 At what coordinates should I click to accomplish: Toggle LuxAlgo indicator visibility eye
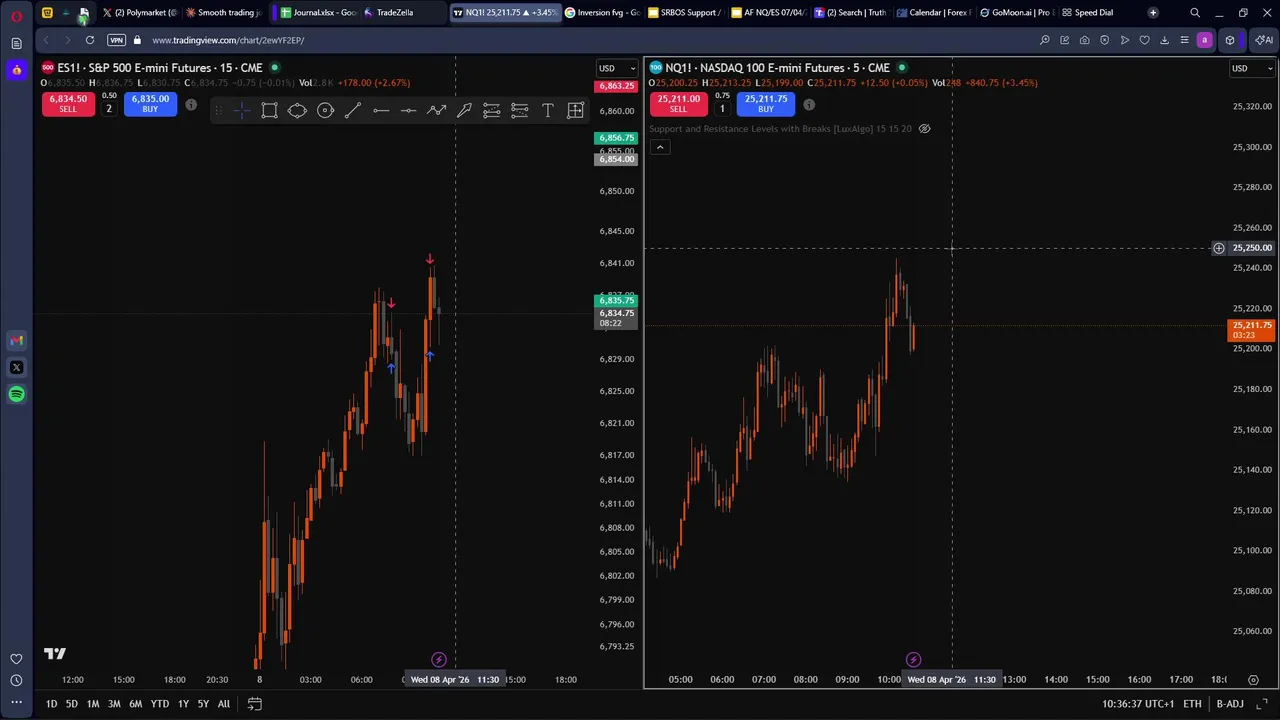[x=924, y=129]
